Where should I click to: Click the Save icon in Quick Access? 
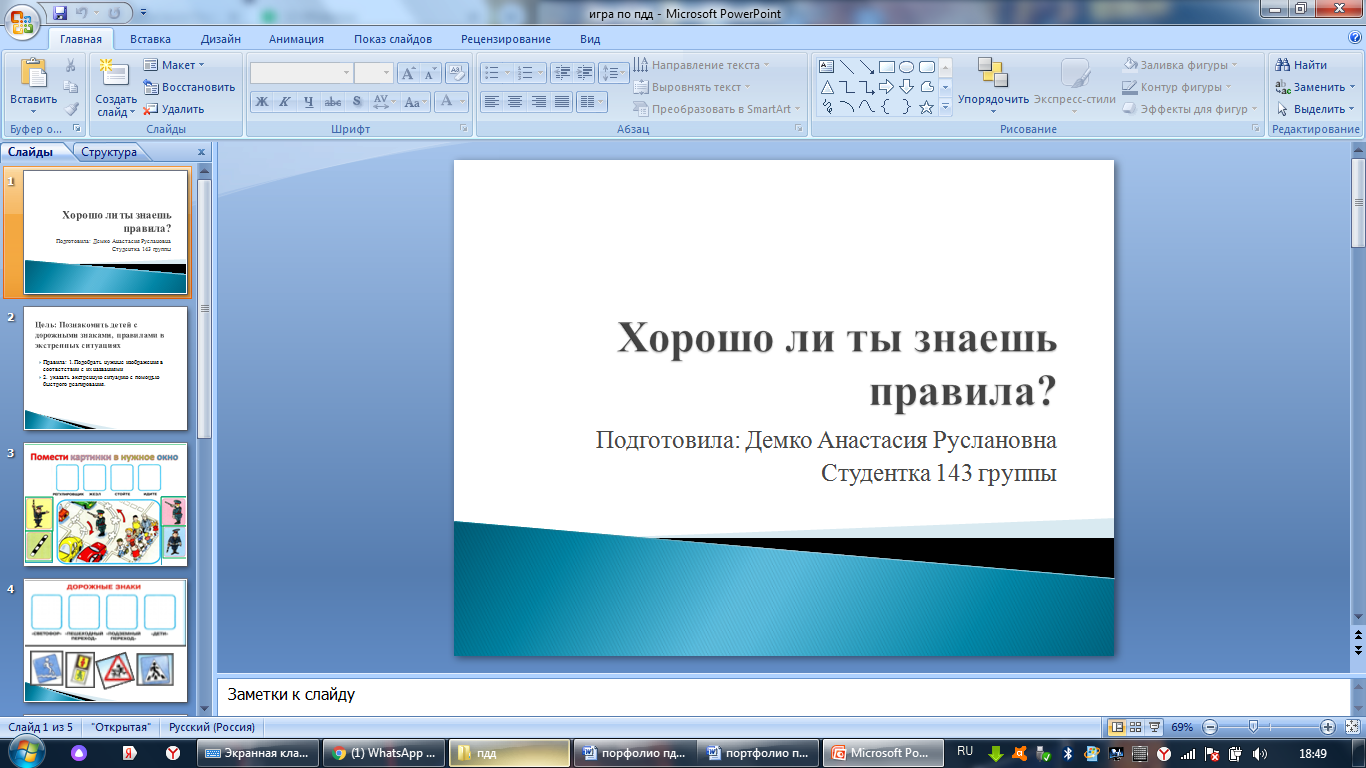[60, 13]
